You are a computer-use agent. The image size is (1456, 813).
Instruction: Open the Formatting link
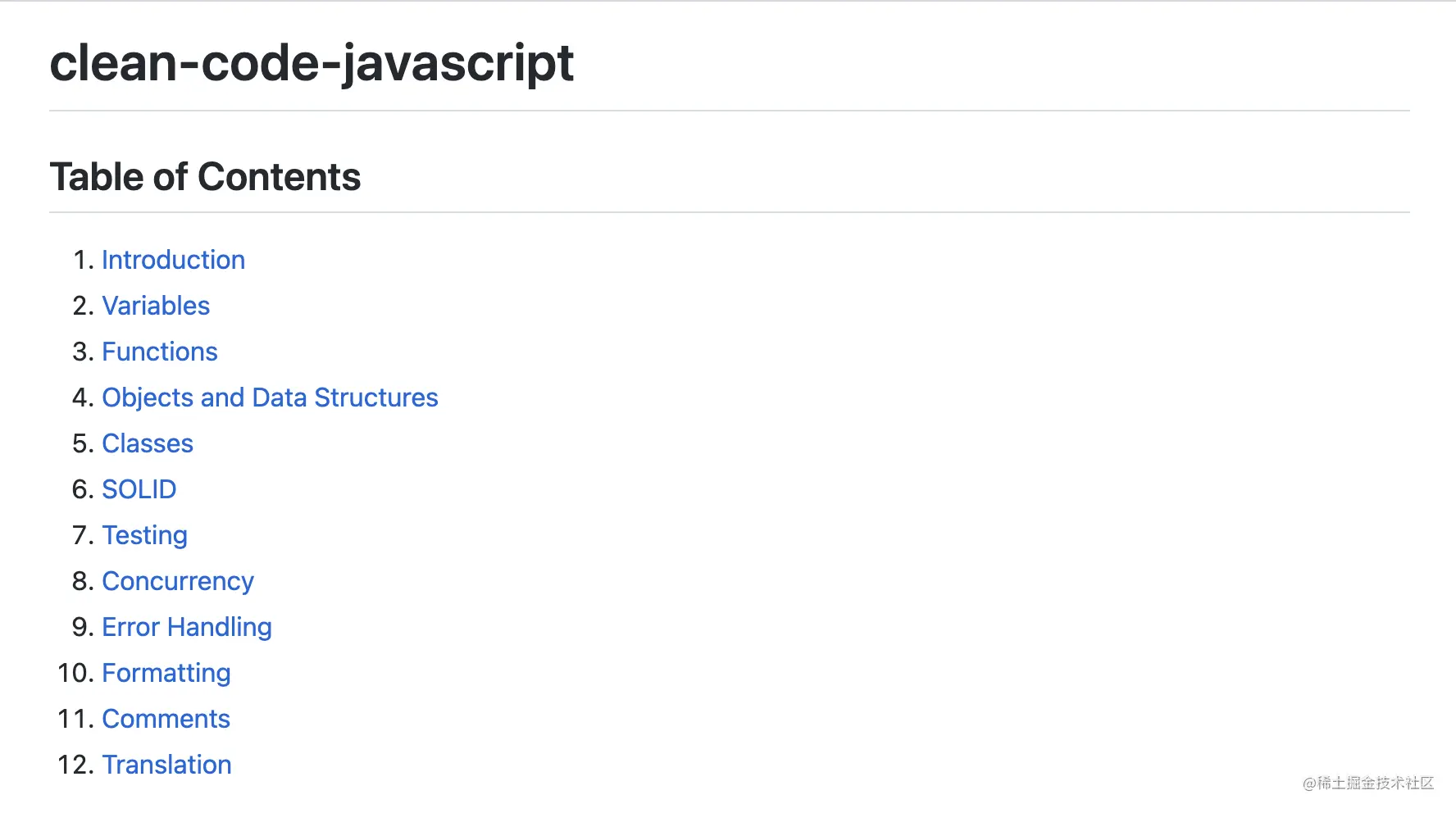pos(166,673)
